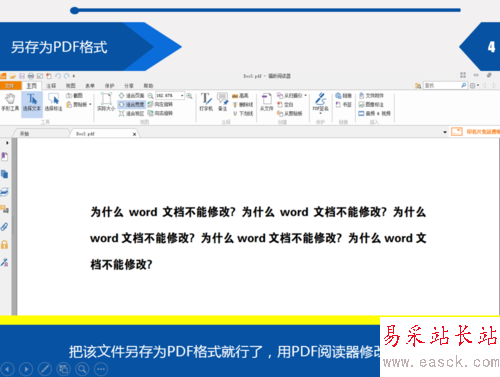This screenshot has width=500, height=377.
Task: Click the Strikeout text tool
Action: (243, 105)
